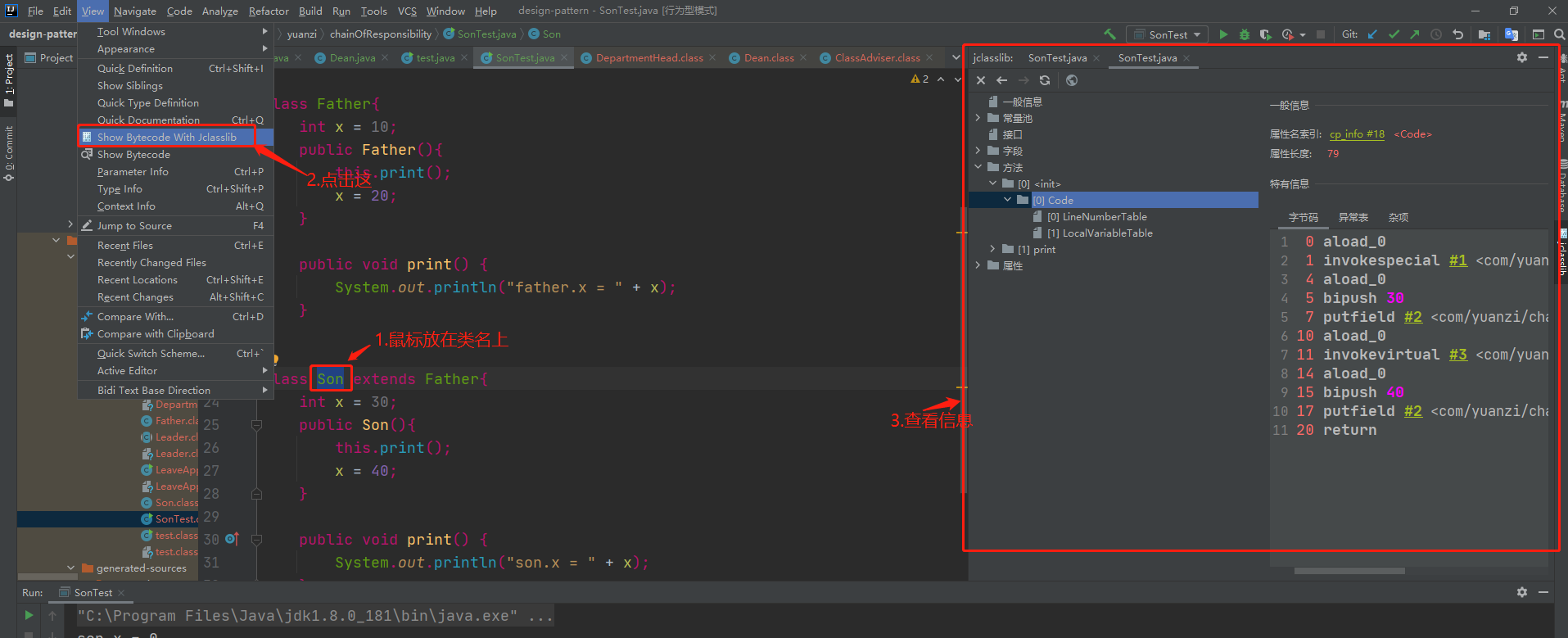This screenshot has height=638, width=1568.
Task: Open Project Structure icon in toolbar
Action: [x=1484, y=34]
